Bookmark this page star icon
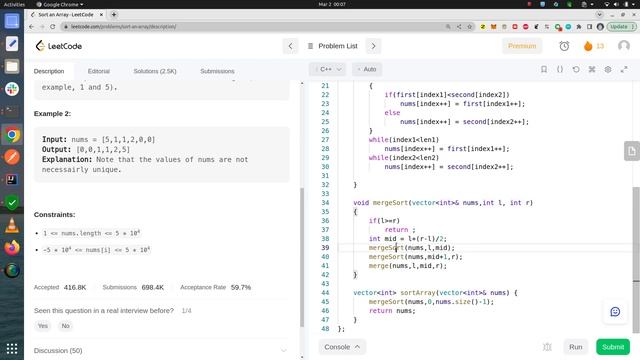The width and height of the screenshot is (640, 360). click(469, 27)
